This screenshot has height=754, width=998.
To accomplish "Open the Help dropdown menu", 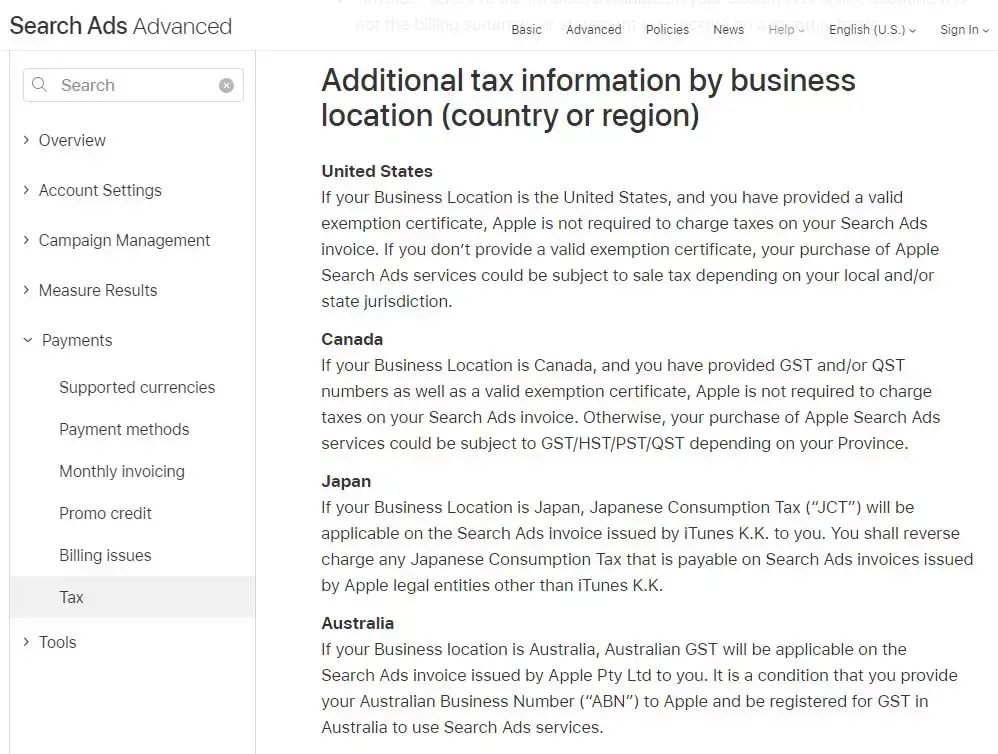I will pos(787,29).
